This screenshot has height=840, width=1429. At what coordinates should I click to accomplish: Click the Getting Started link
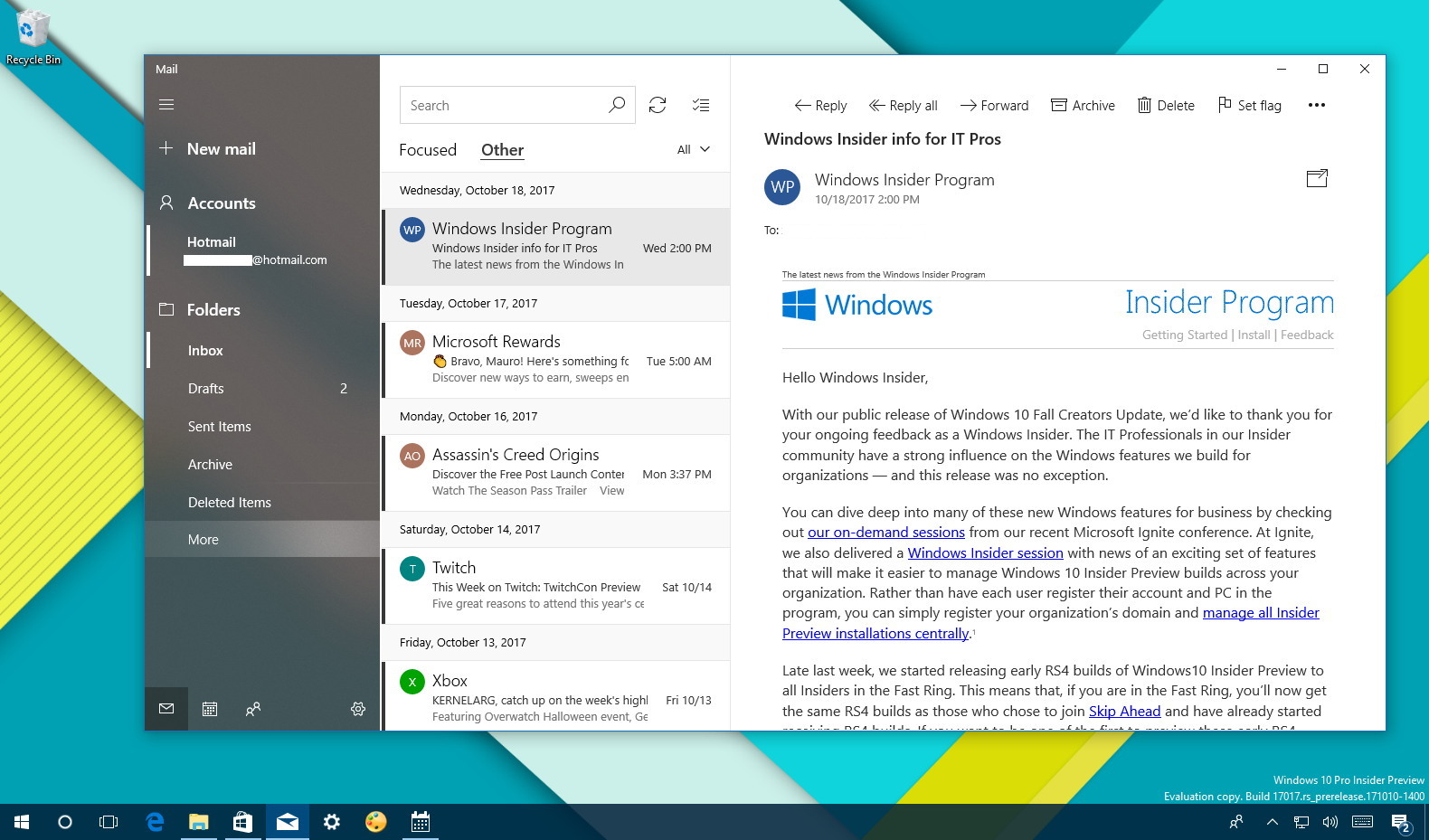pos(1184,335)
